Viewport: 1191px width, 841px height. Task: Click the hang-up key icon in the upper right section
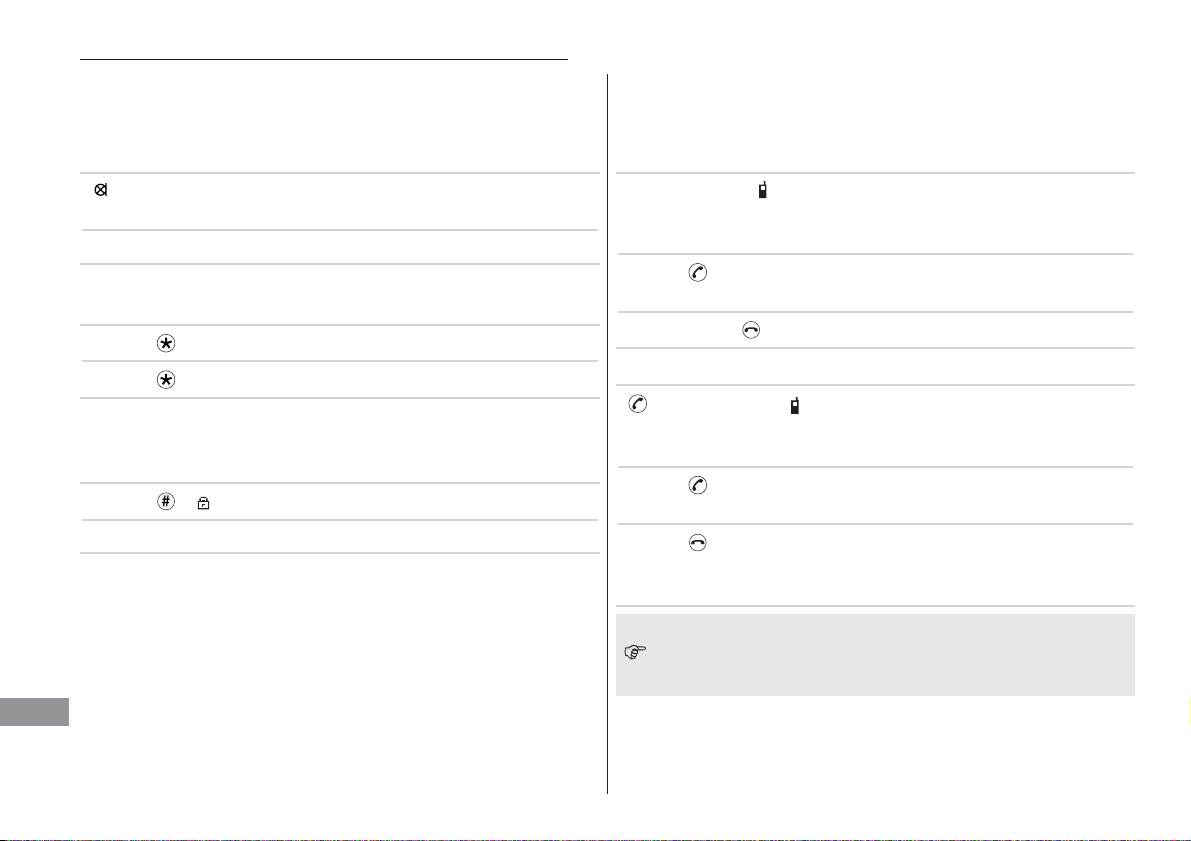(x=750, y=330)
